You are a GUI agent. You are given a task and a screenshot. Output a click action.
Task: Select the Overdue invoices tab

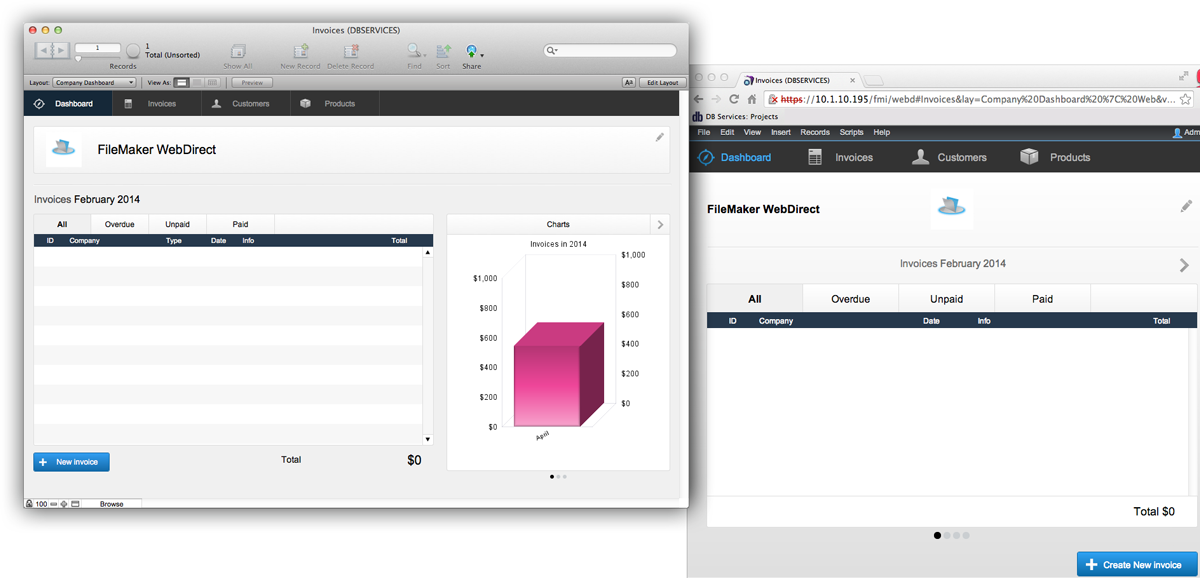click(x=119, y=223)
